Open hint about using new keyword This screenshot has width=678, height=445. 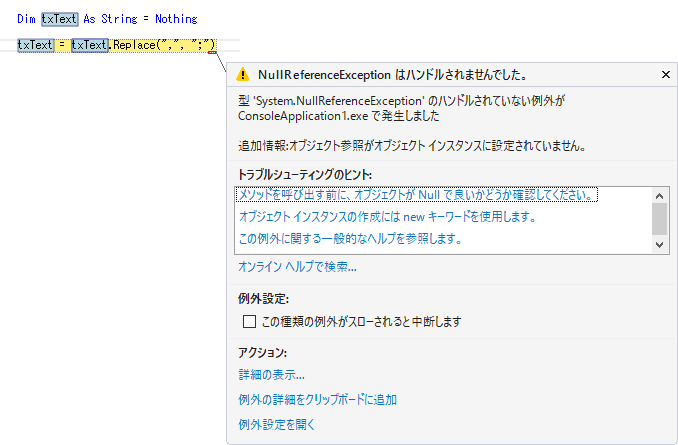(x=387, y=216)
